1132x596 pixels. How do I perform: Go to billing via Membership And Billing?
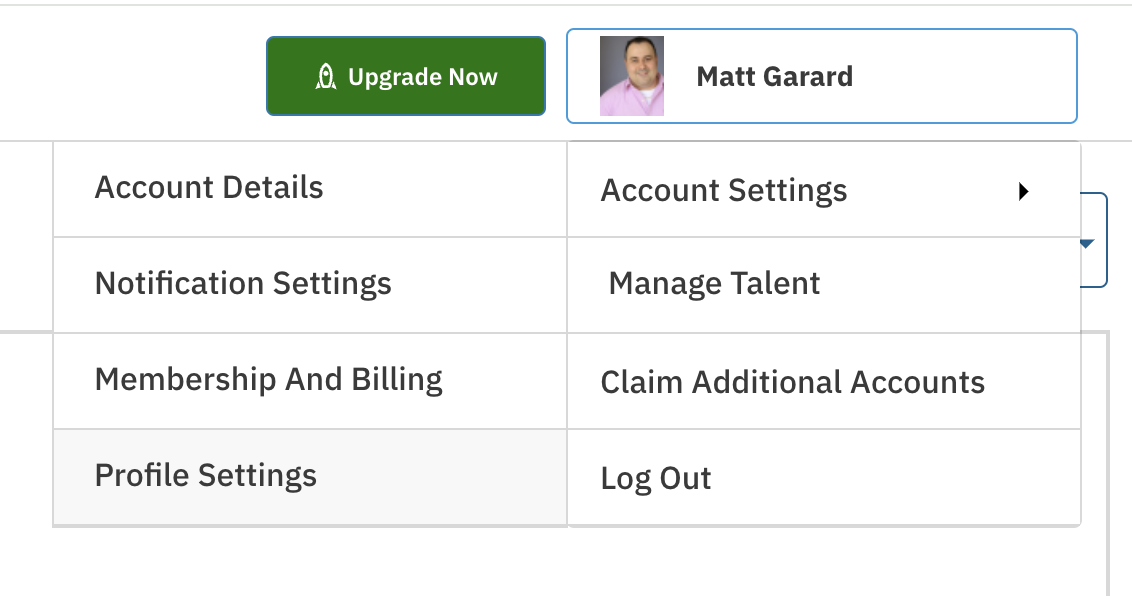(310, 380)
